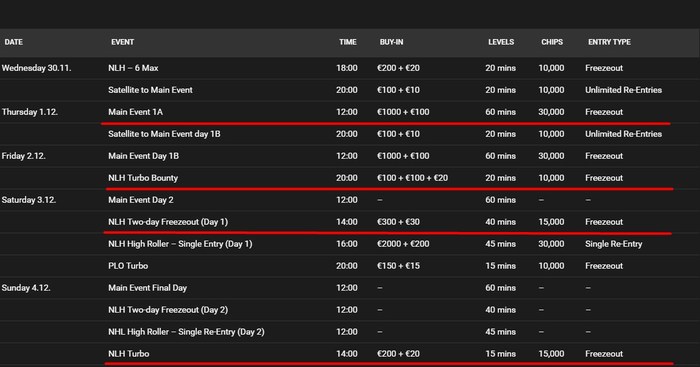This screenshot has width=700, height=367.
Task: Click Freezeout entry type of PLO Turbo
Action: click(604, 266)
